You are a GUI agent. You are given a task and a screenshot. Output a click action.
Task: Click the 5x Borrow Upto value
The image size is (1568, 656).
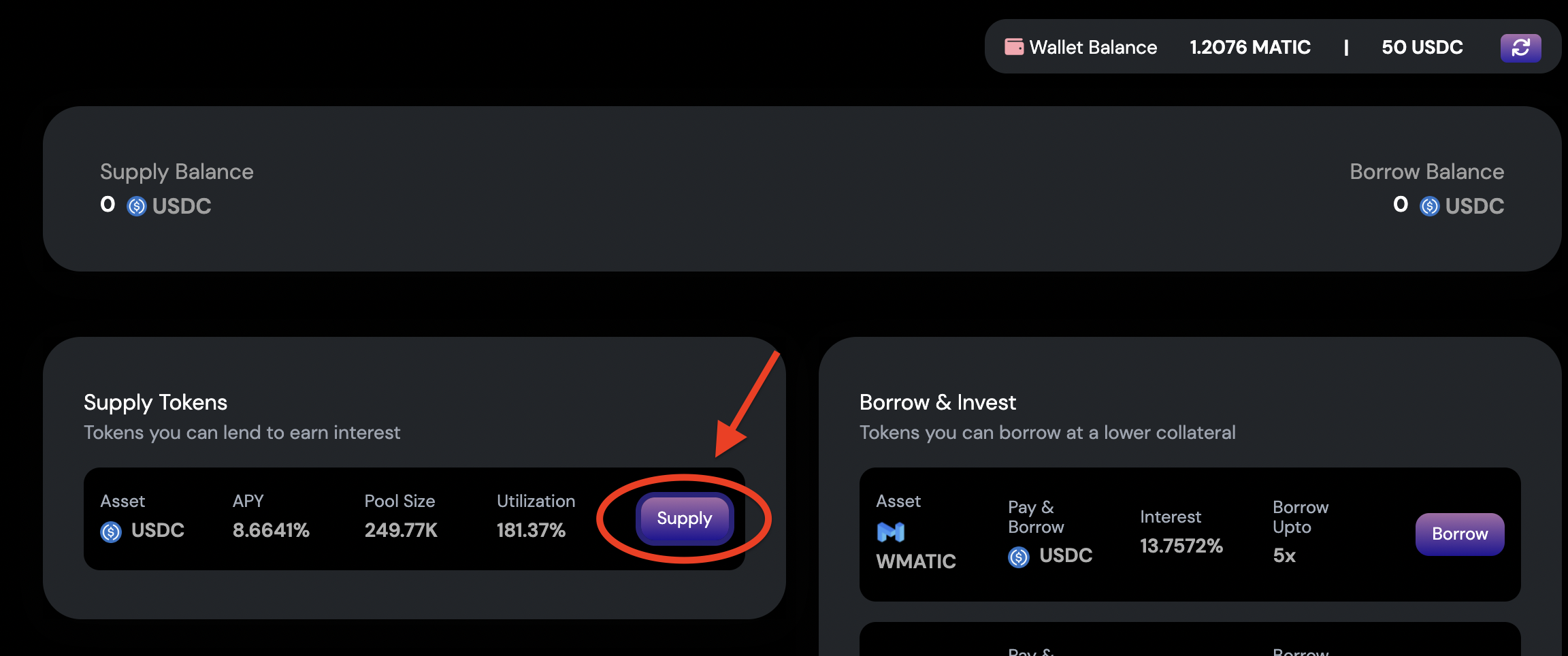pyautogui.click(x=1284, y=556)
